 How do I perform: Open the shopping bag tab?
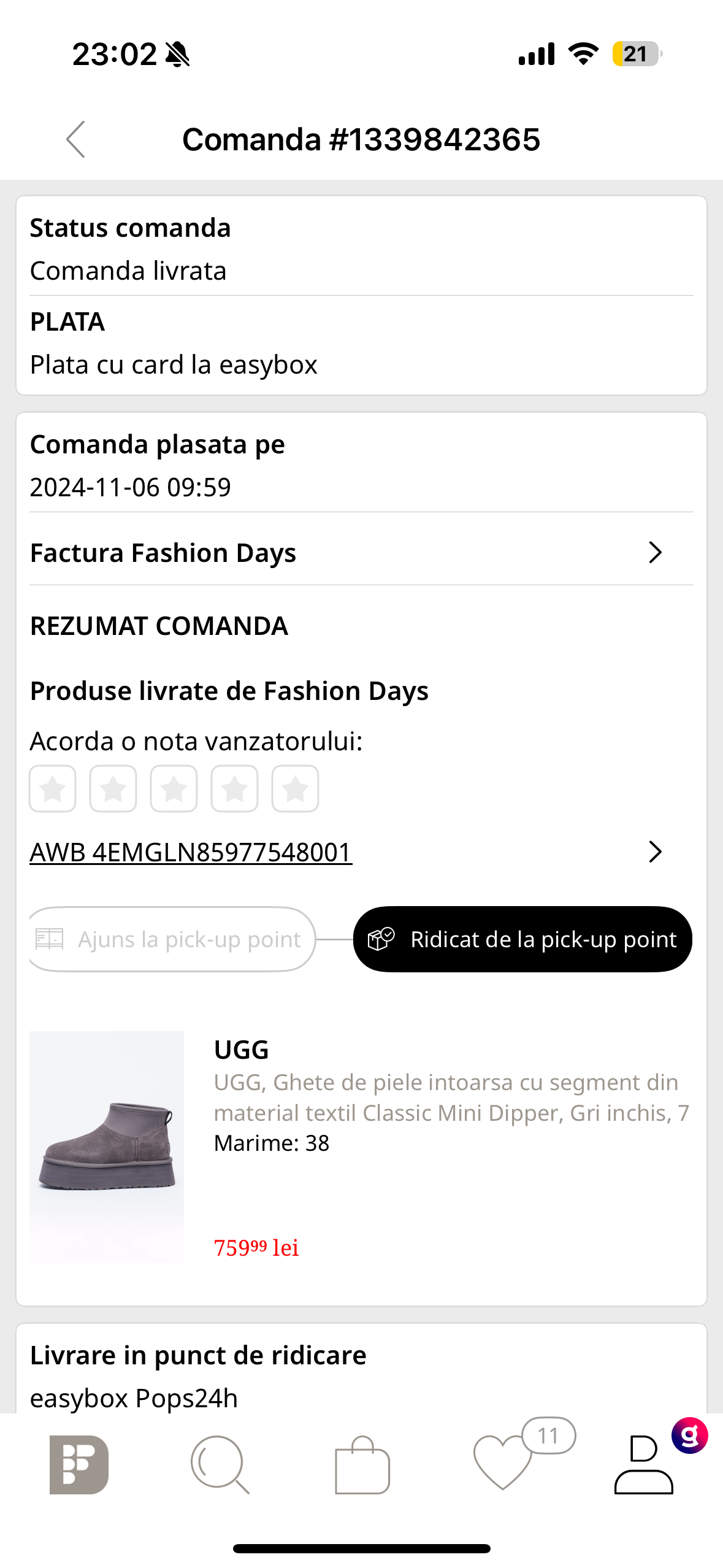[362, 1464]
